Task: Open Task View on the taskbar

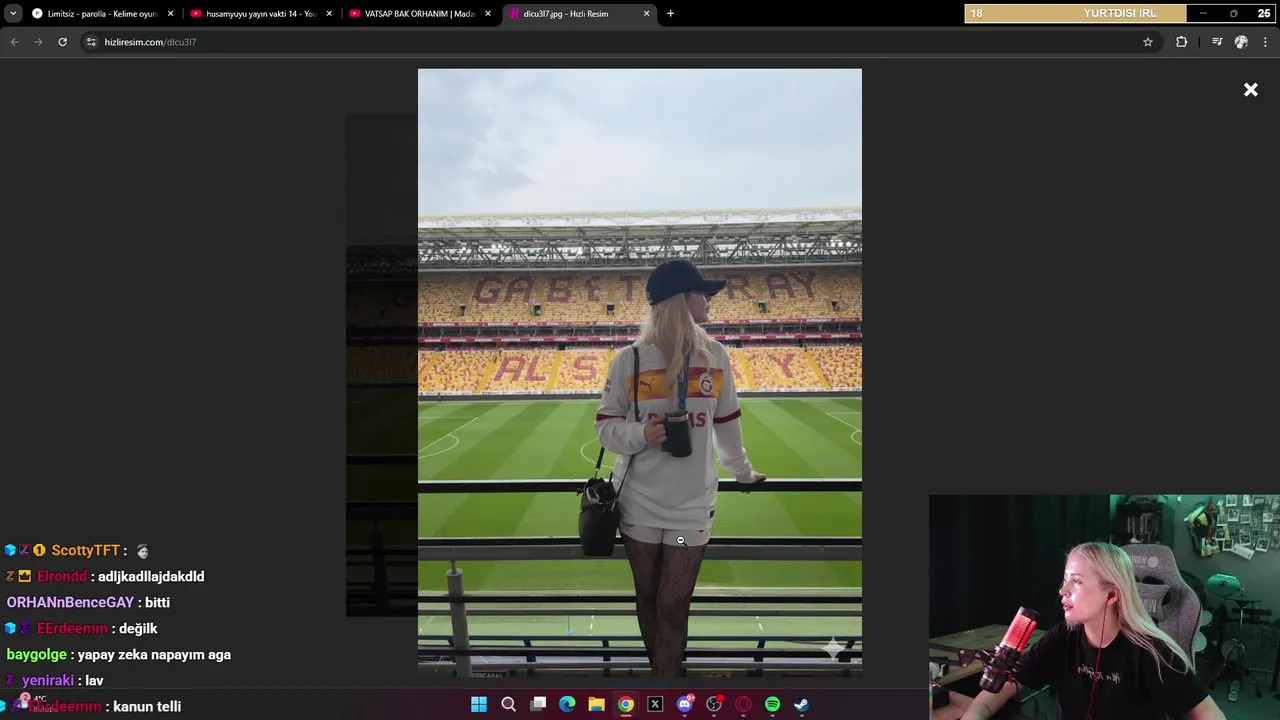Action: pyautogui.click(x=538, y=704)
